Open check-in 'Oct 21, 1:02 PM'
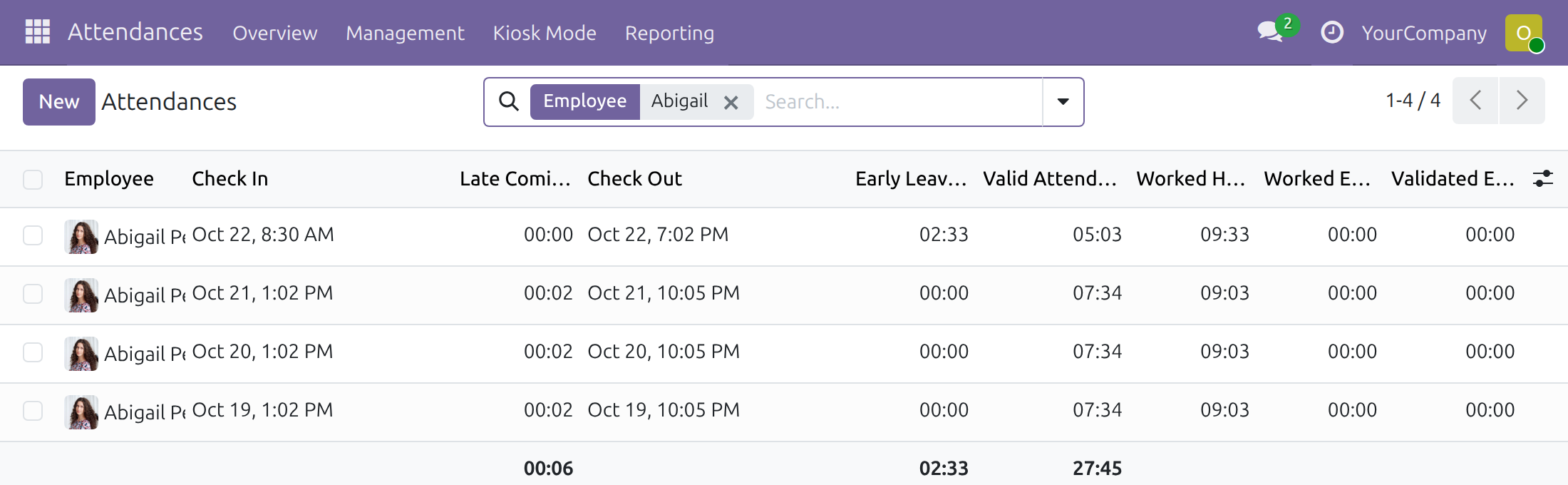The height and width of the screenshot is (485, 1568). click(x=262, y=293)
